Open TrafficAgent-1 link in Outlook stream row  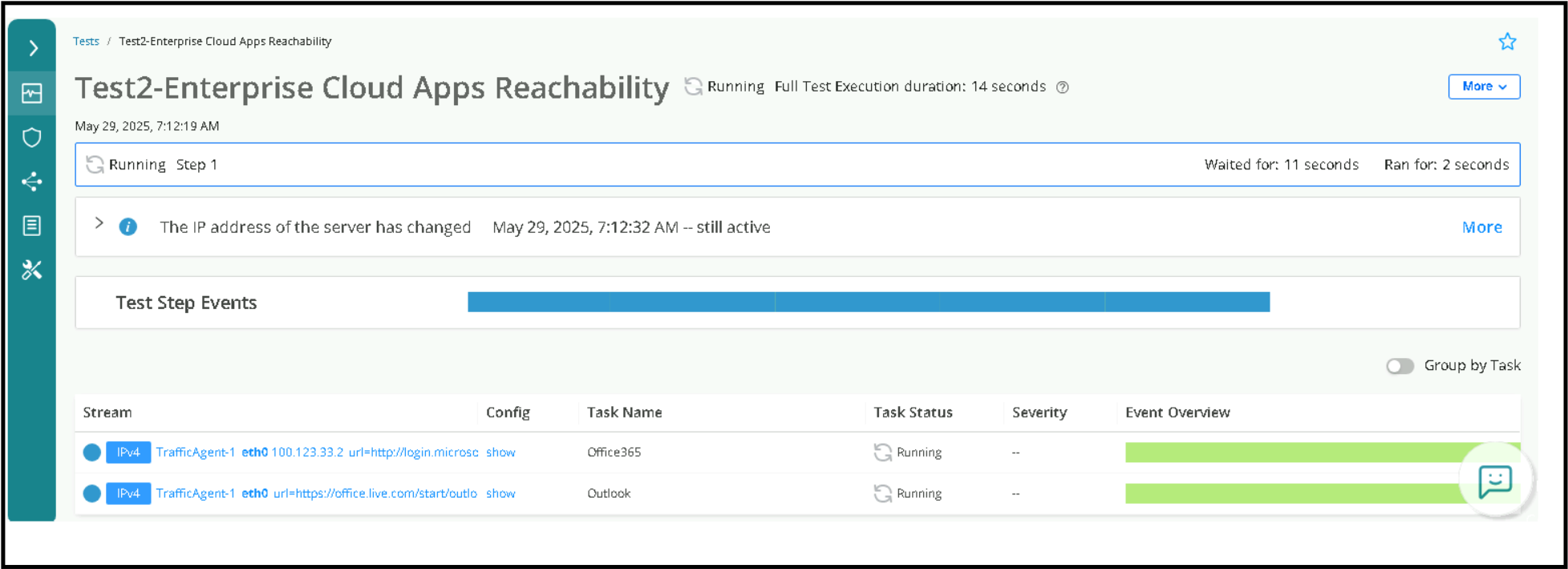click(x=195, y=494)
